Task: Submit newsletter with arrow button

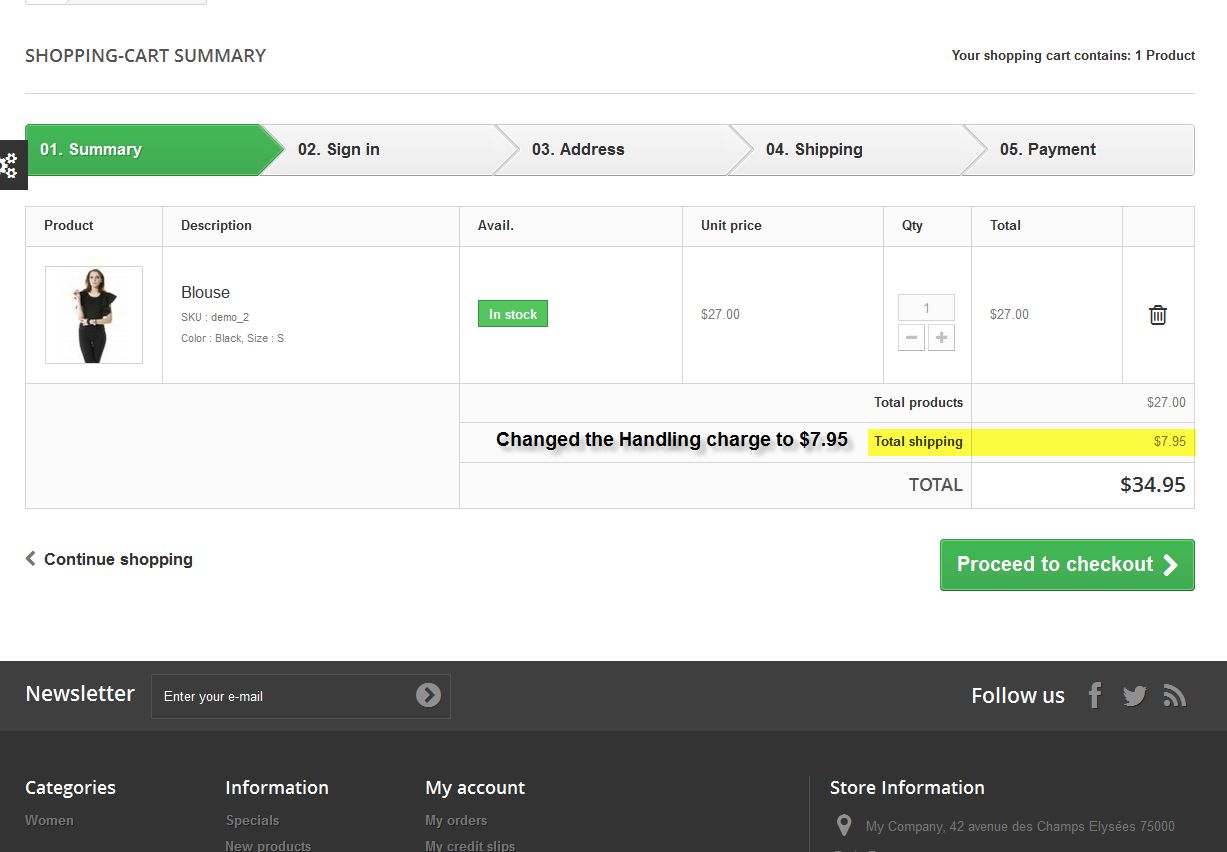Action: point(428,695)
